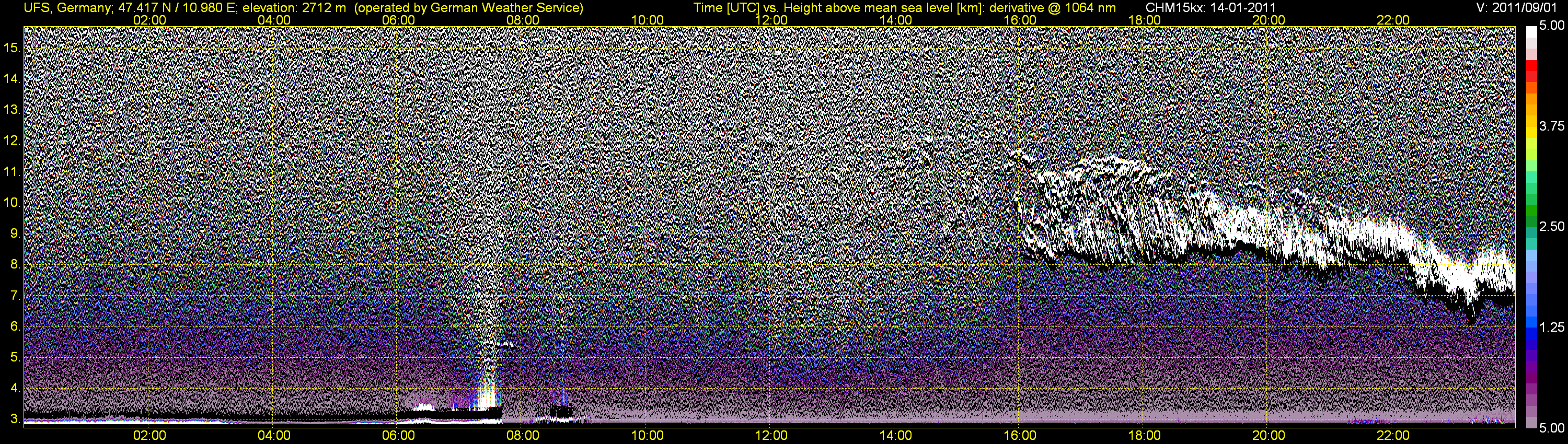Image resolution: width=1568 pixels, height=444 pixels.
Task: Click the '4.' height axis label
Action: [15, 389]
